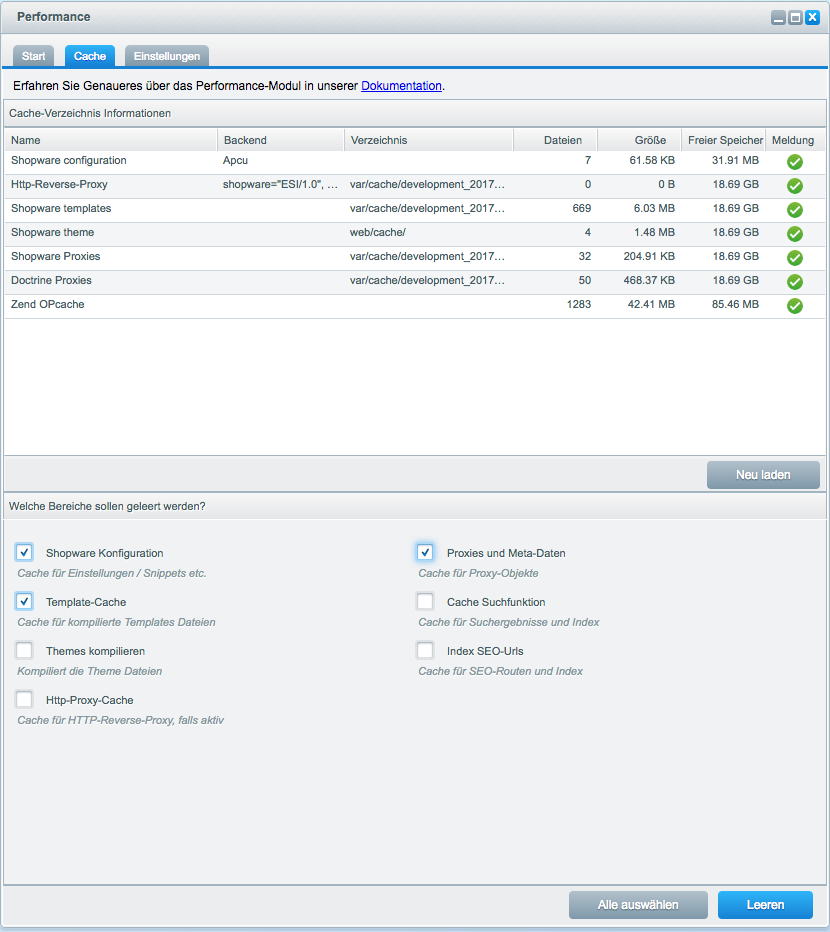Image resolution: width=830 pixels, height=932 pixels.
Task: Sort by Freier Speicher column header
Action: pyautogui.click(x=725, y=140)
